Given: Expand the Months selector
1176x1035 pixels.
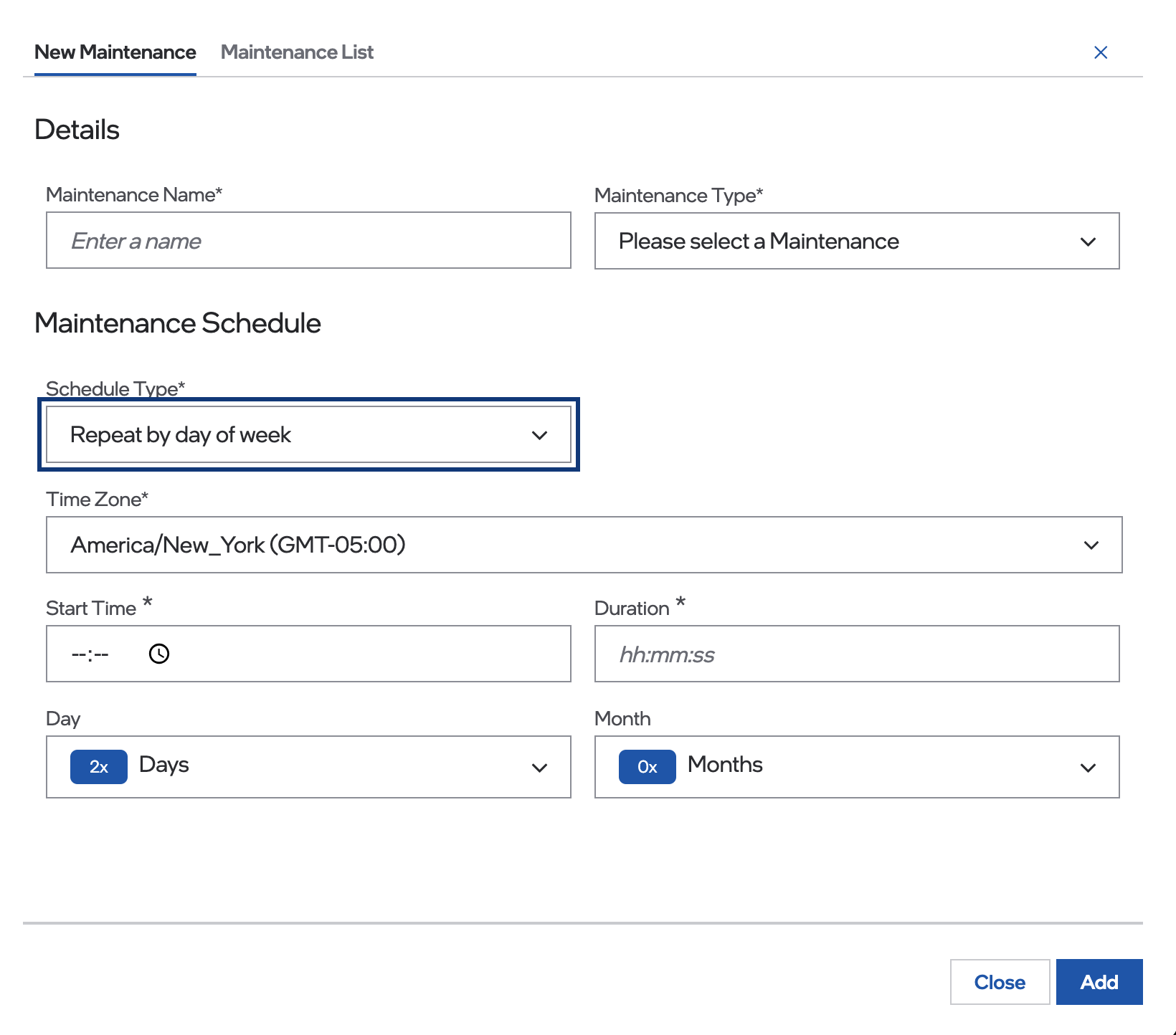Looking at the screenshot, I should coord(857,767).
